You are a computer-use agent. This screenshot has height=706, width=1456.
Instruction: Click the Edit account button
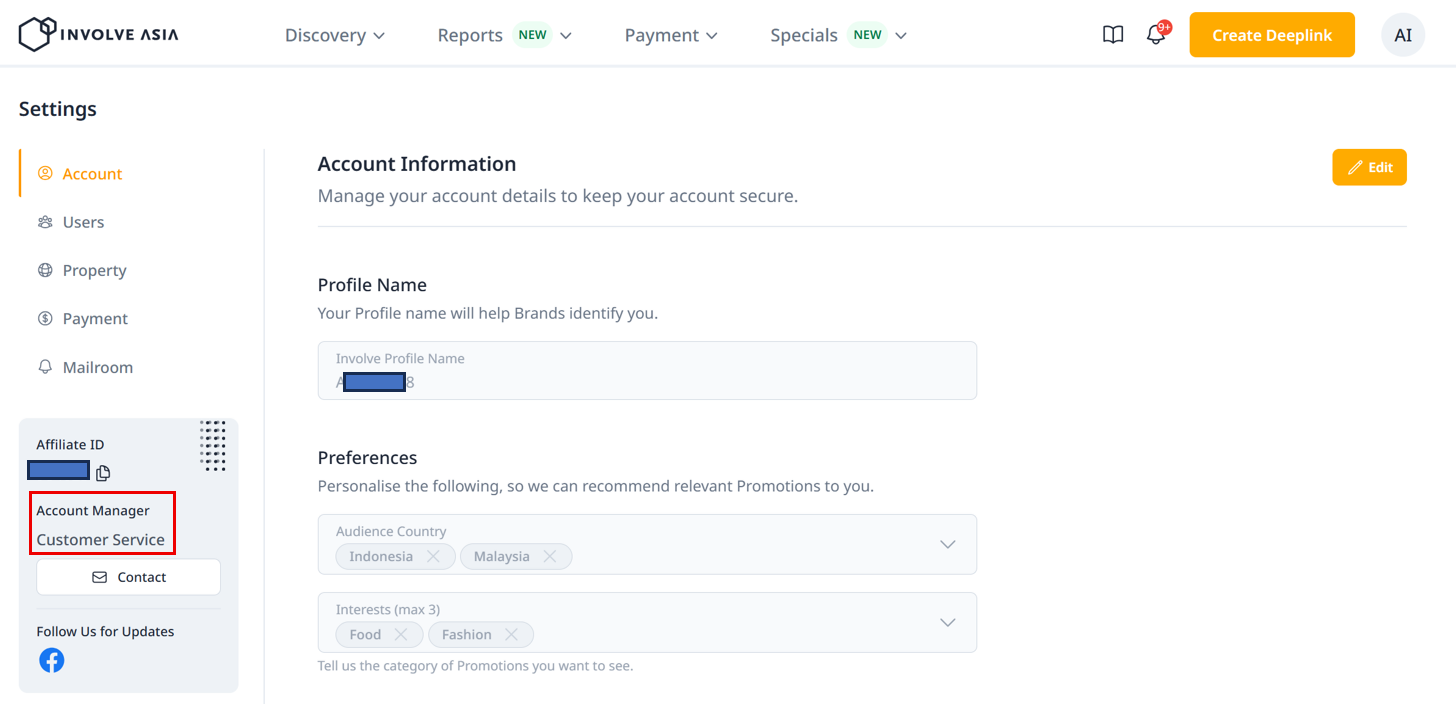coord(1369,167)
